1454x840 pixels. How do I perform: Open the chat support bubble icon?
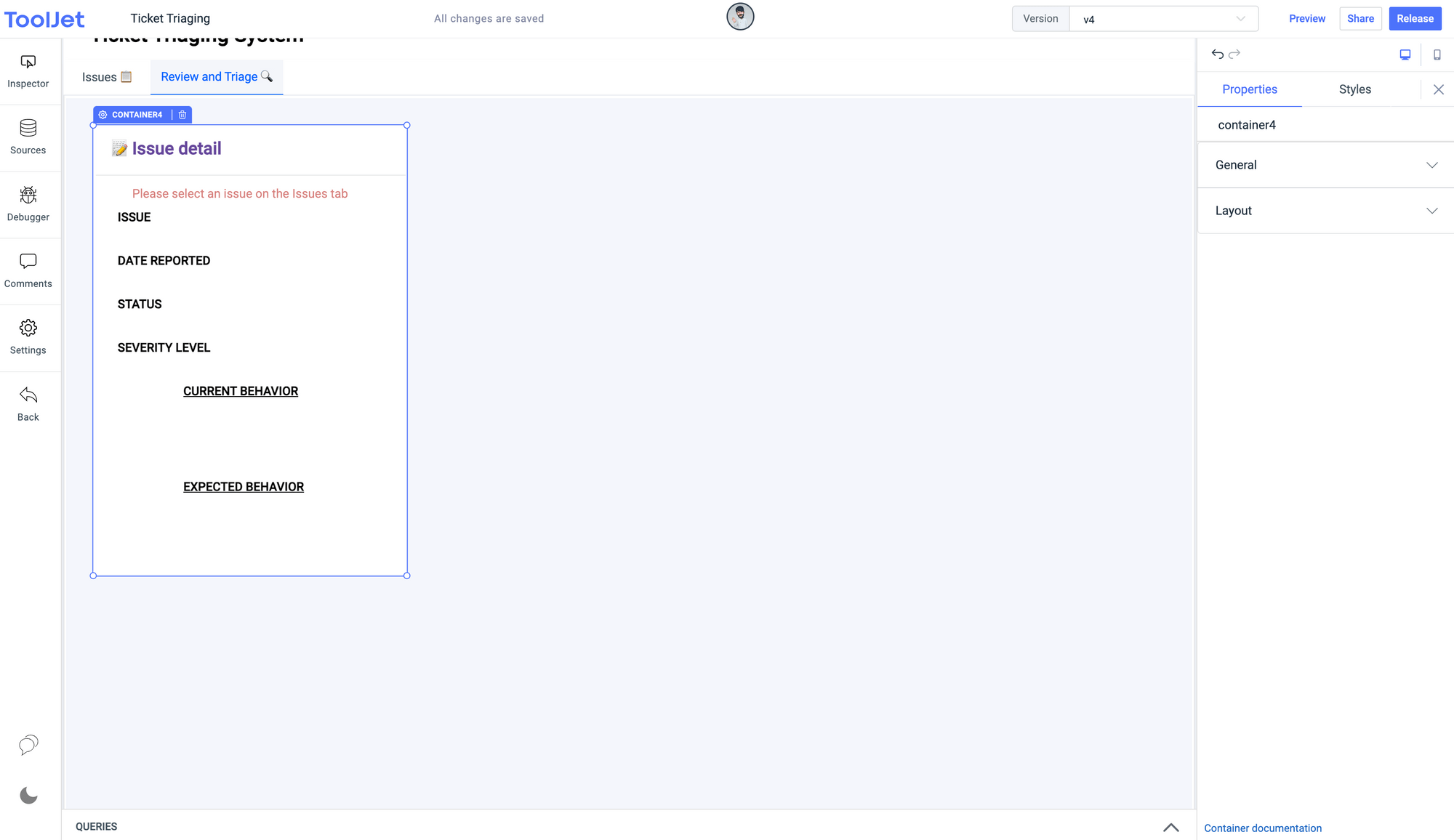(28, 745)
